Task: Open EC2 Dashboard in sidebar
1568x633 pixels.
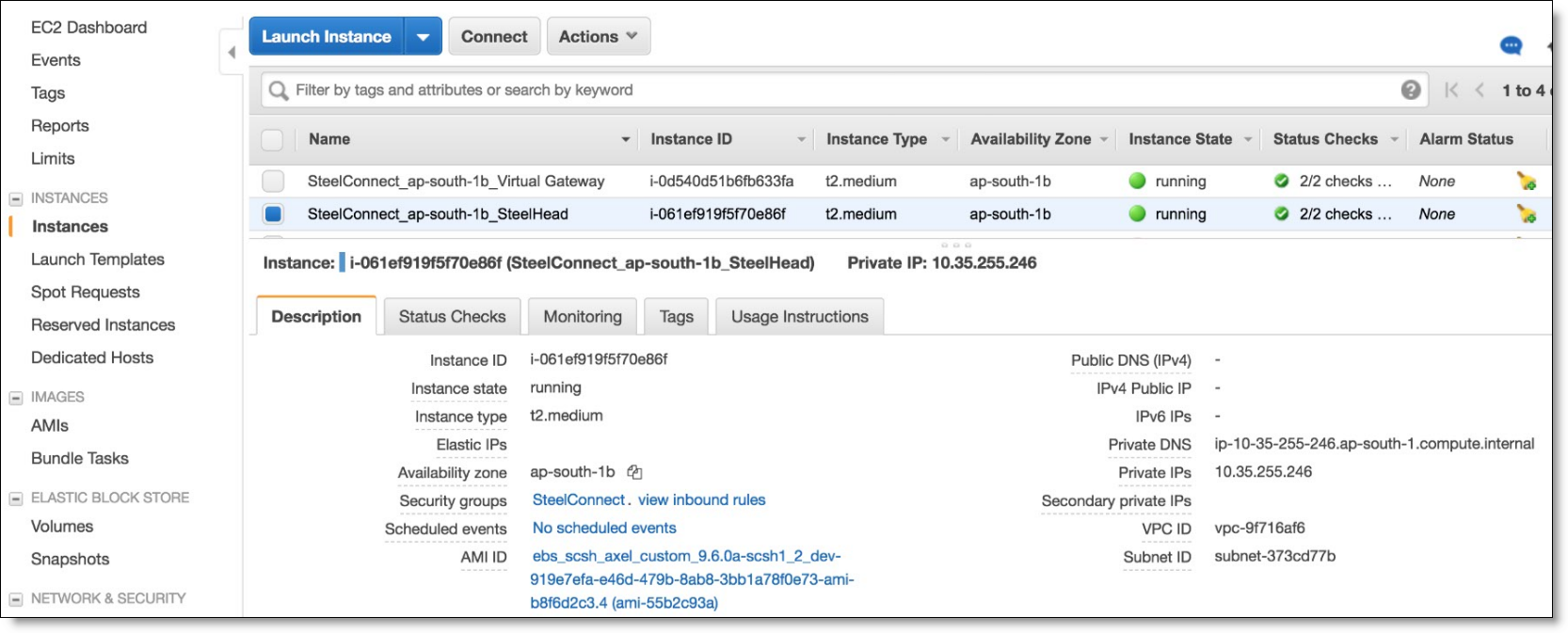Action: [88, 27]
